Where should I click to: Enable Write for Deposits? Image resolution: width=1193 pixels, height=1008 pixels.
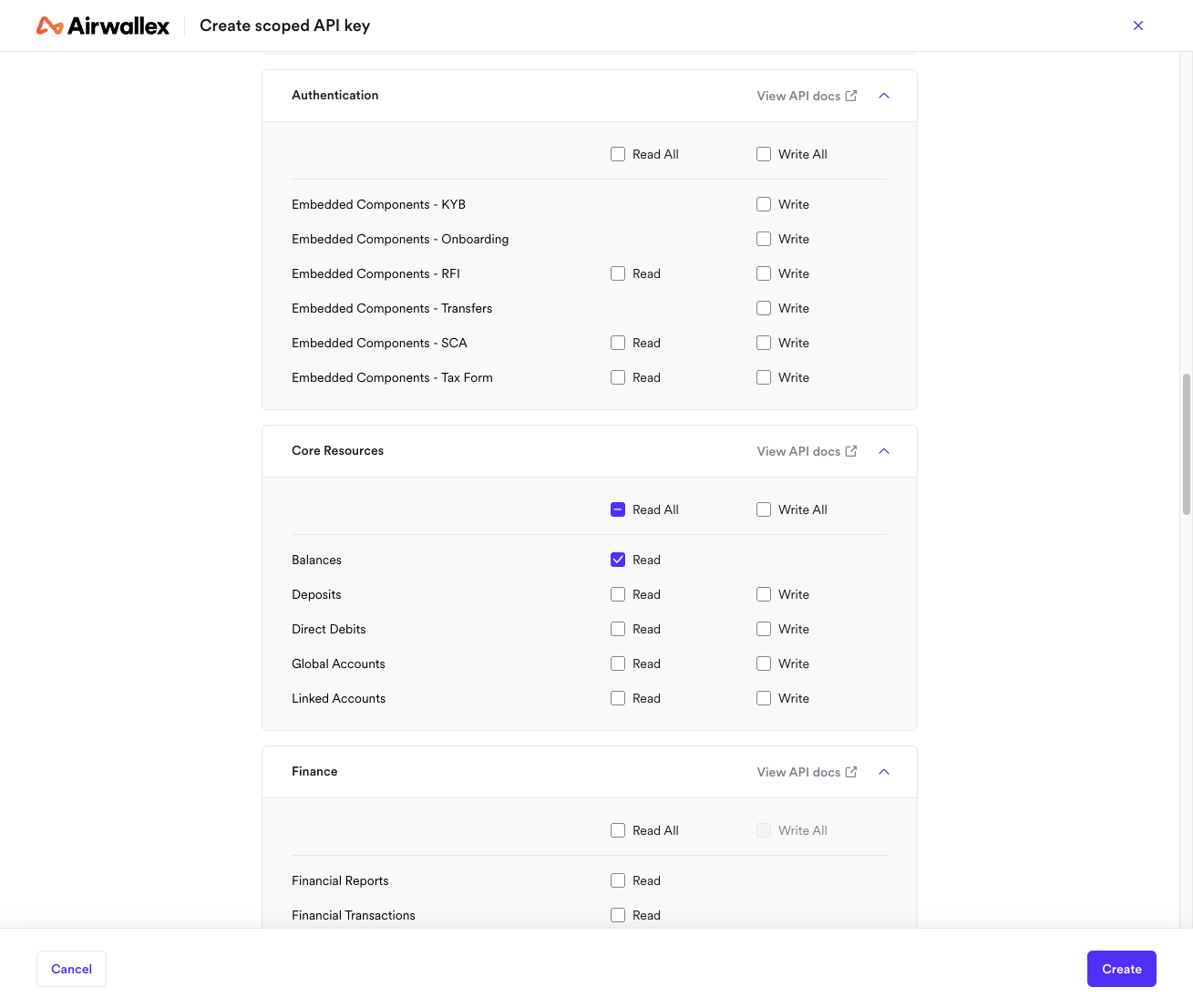[764, 594]
